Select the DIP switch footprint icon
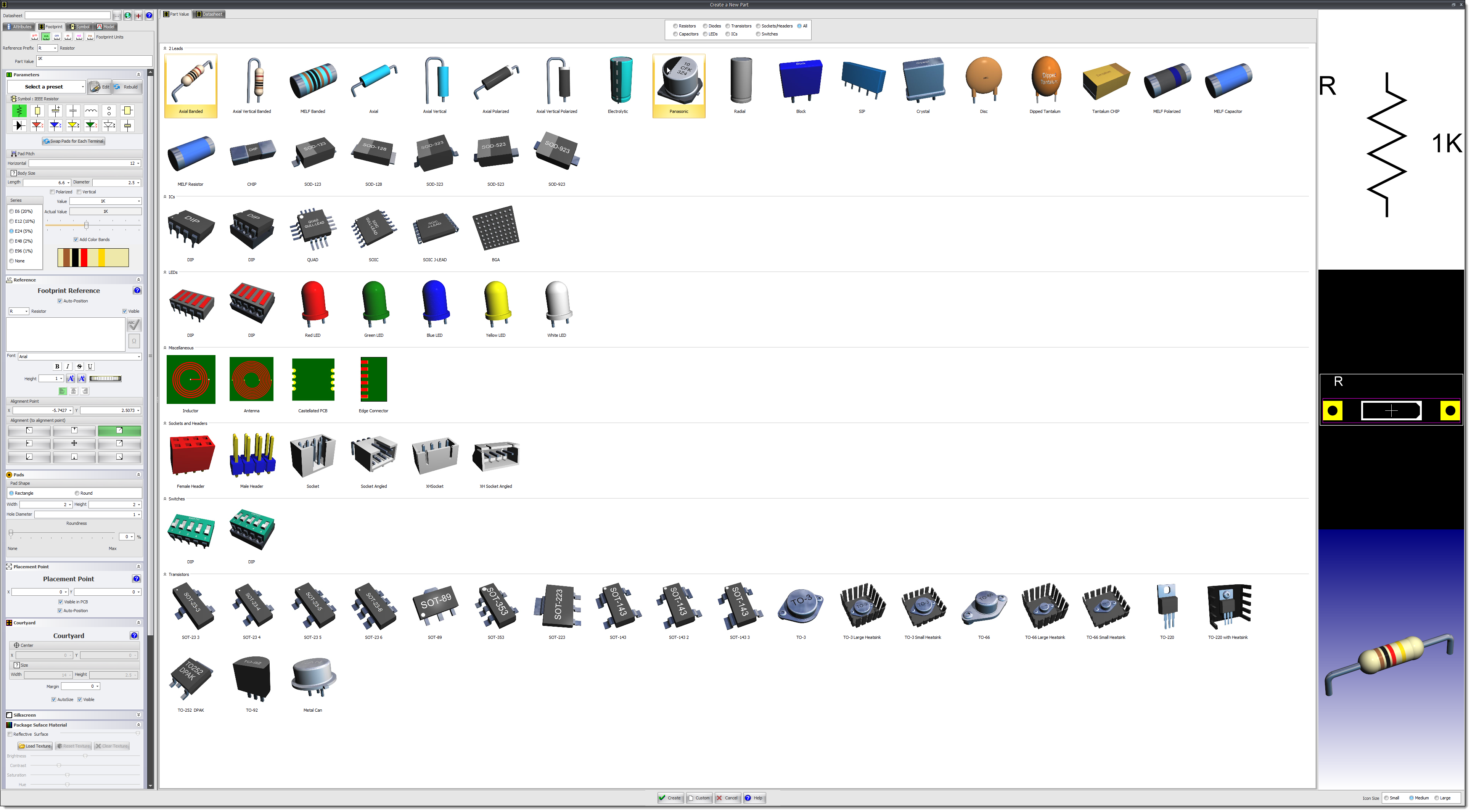Screen dimensions: 1471x812 point(191,530)
